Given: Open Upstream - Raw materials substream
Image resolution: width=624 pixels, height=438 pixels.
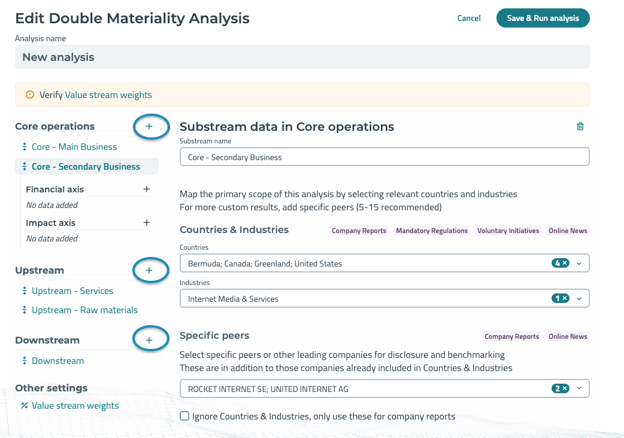Looking at the screenshot, I should pos(84,310).
